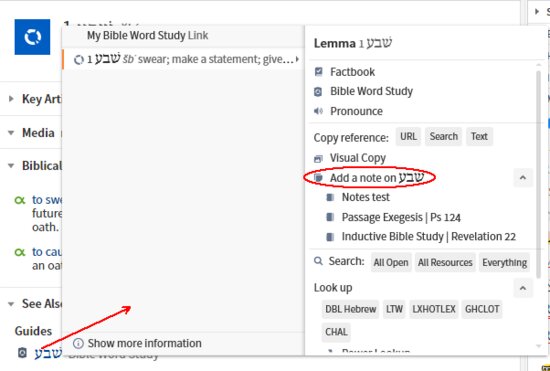The width and height of the screenshot is (550, 371).
Task: Look up in DBL Hebrew
Action: click(350, 309)
